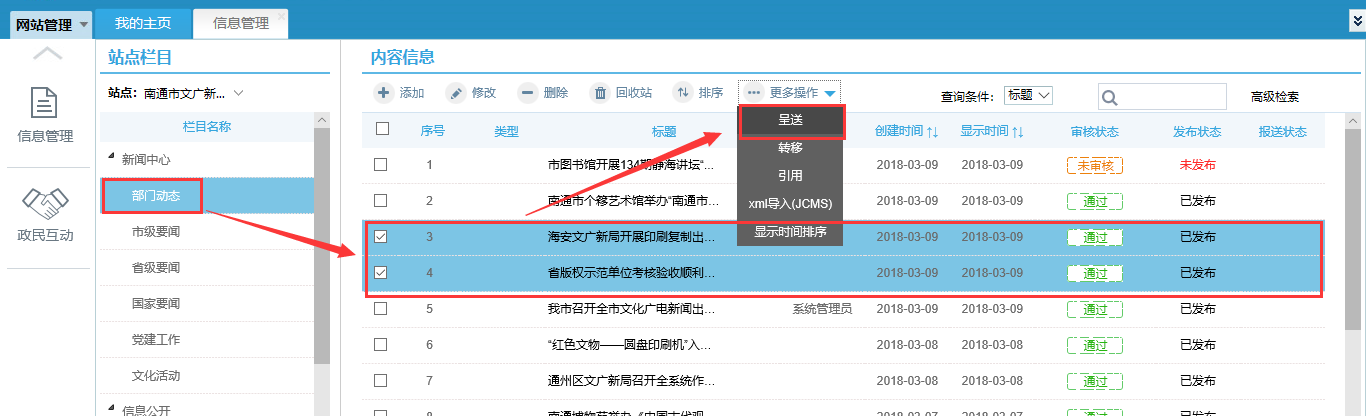Collapse the 更多操作 dropdown arrow
The height and width of the screenshot is (416, 1366).
pos(830,93)
